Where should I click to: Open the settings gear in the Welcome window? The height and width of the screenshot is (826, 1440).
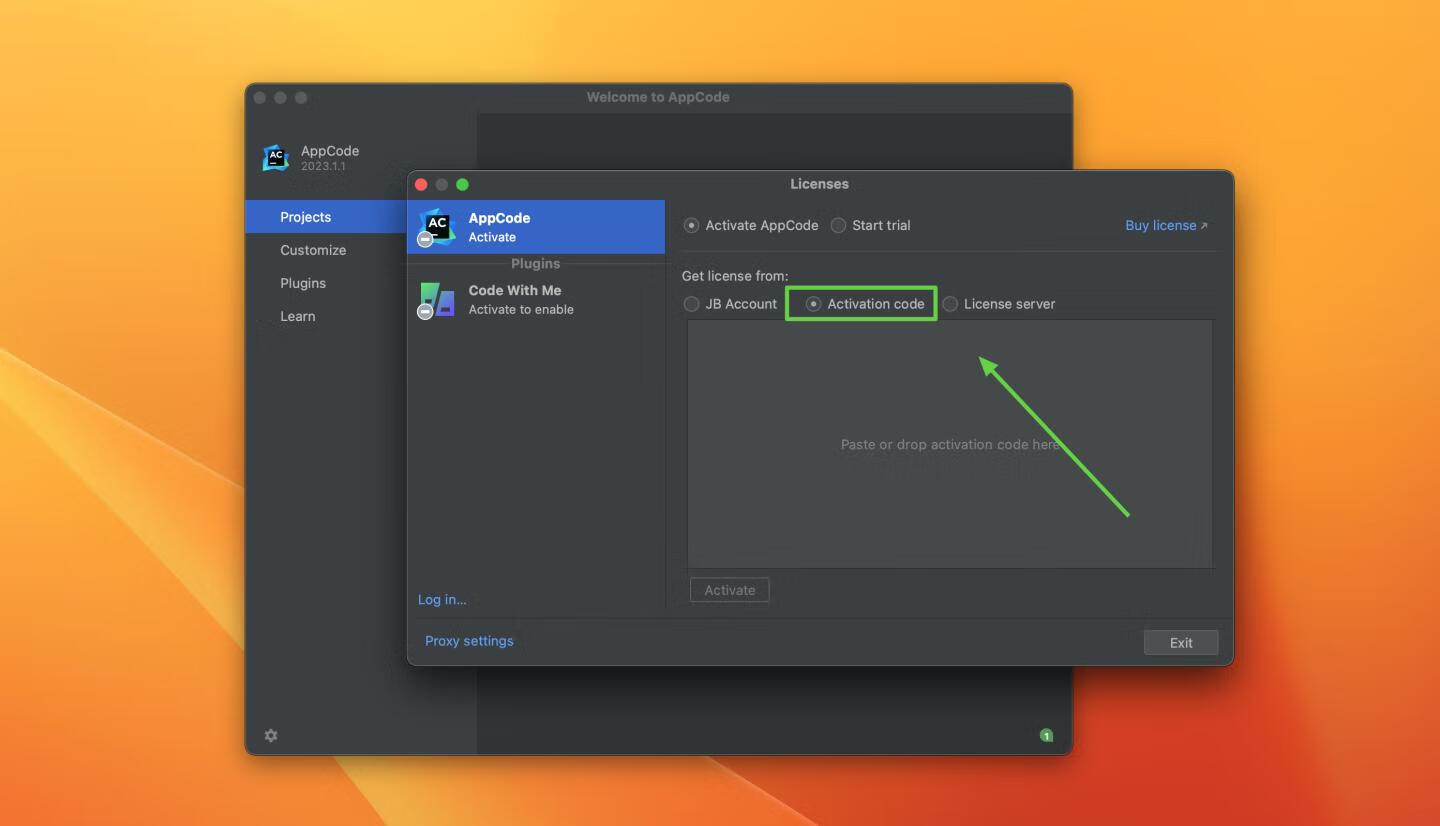(271, 735)
